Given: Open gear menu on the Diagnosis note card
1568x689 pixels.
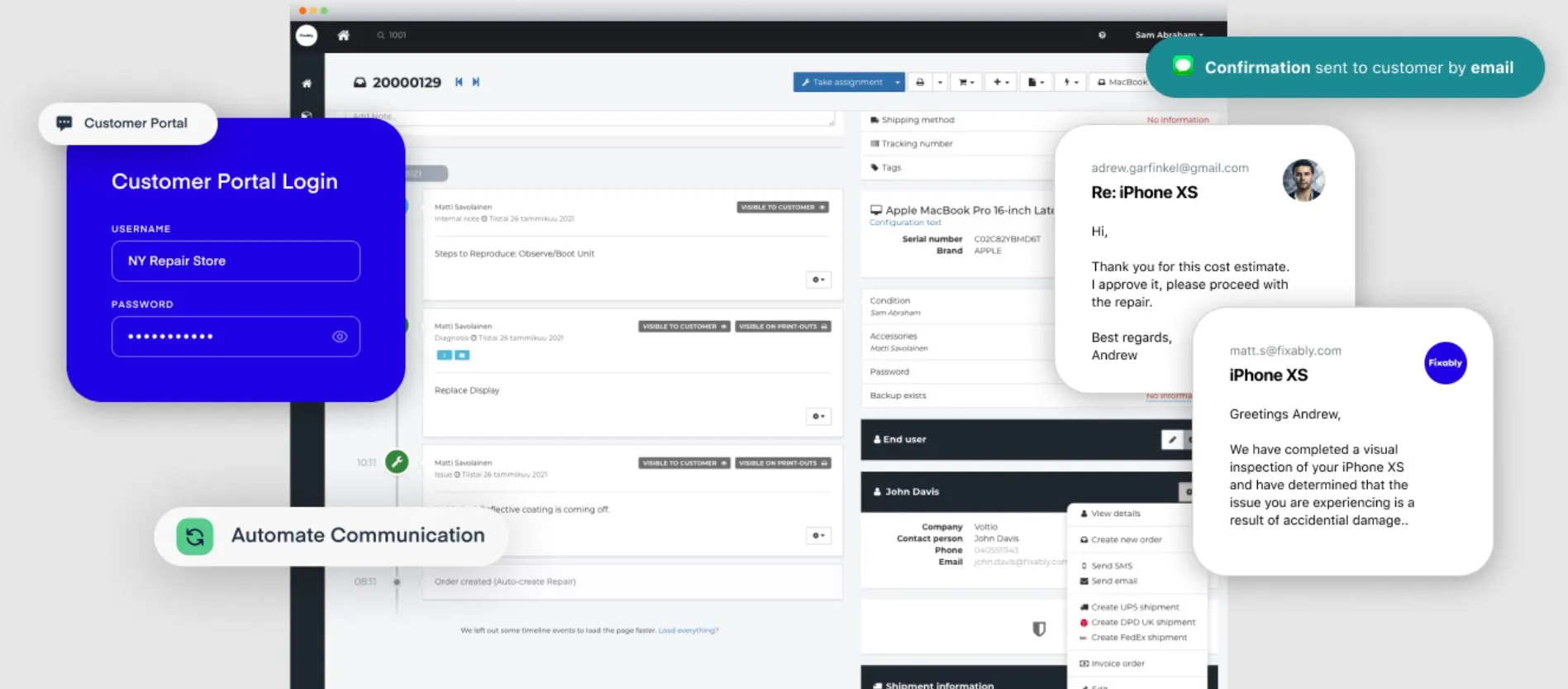Looking at the screenshot, I should (818, 416).
